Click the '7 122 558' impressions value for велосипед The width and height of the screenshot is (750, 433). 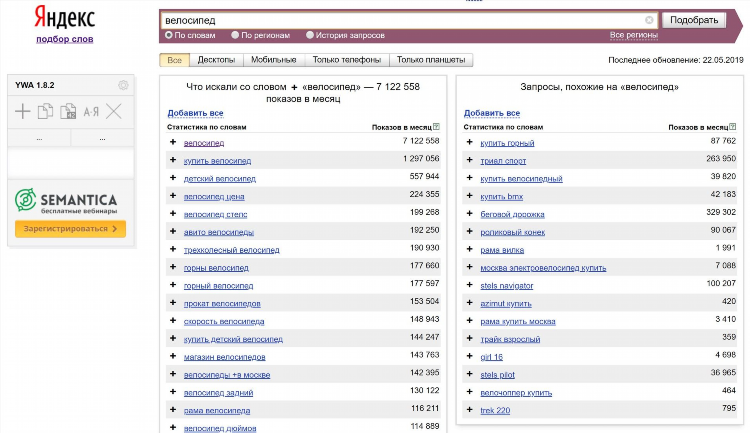click(x=420, y=141)
